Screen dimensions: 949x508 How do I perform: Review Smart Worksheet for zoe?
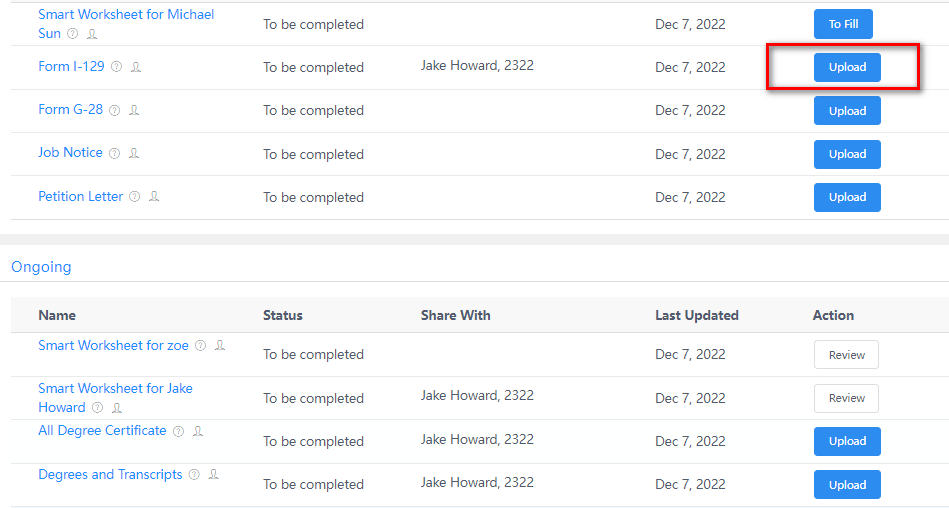coord(846,355)
